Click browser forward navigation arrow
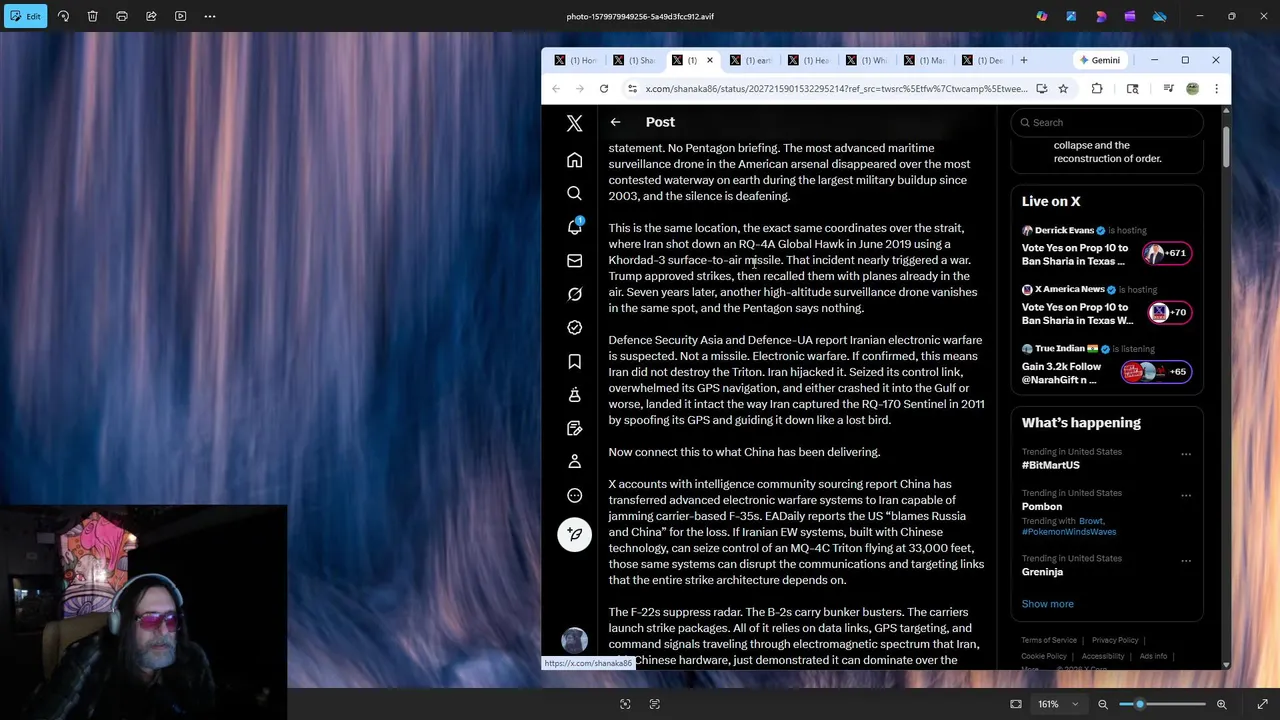1280x720 pixels. (580, 89)
